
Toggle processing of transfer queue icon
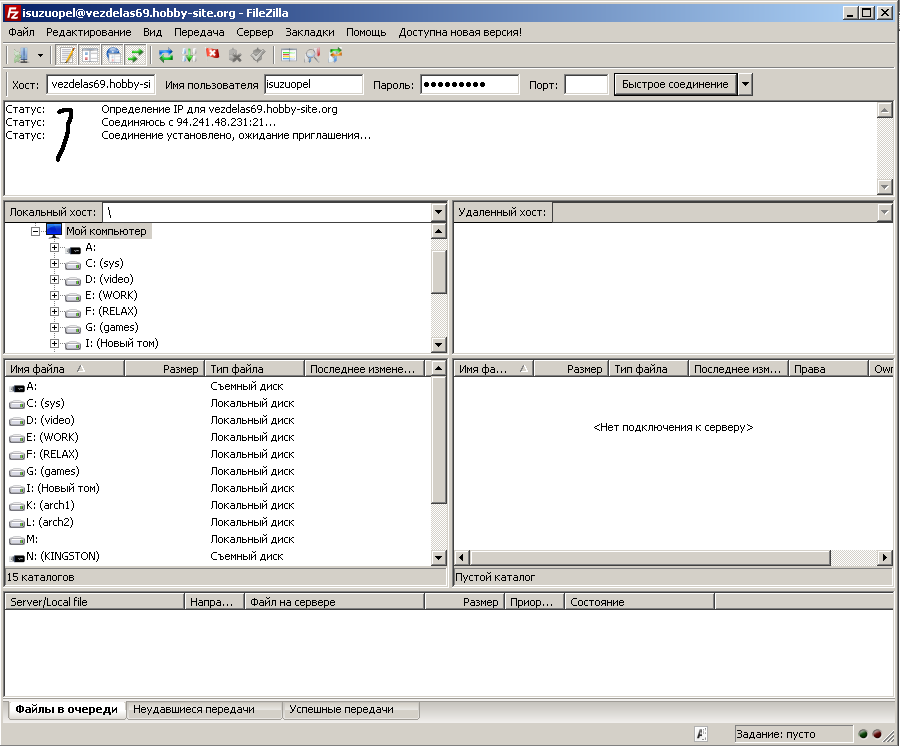189,55
